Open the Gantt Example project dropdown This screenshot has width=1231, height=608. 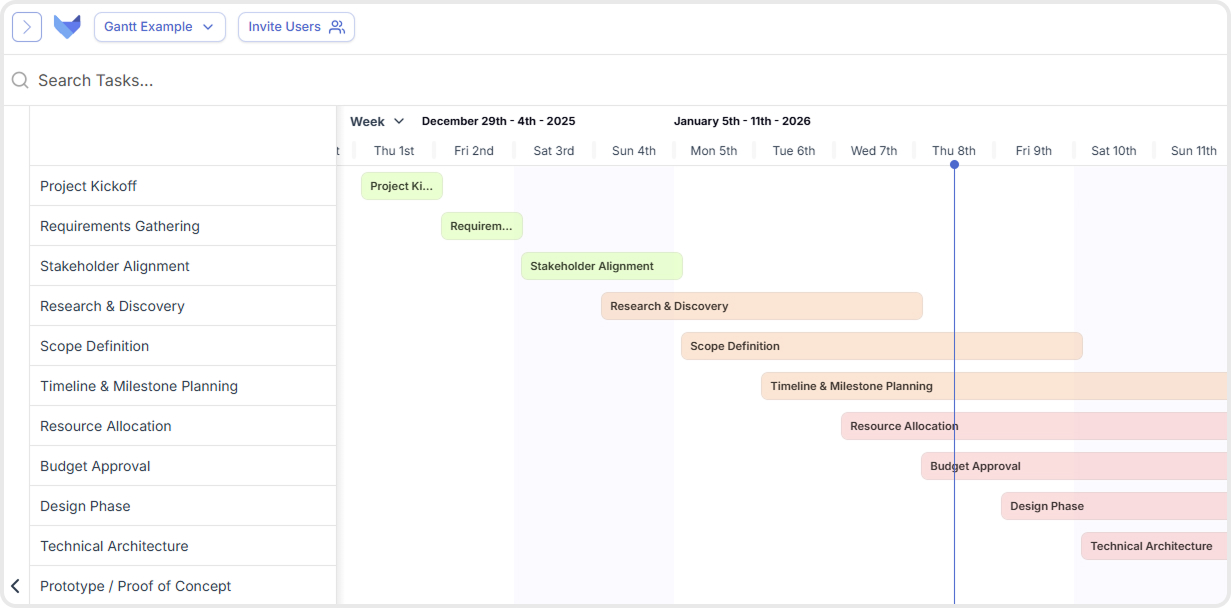tap(159, 27)
